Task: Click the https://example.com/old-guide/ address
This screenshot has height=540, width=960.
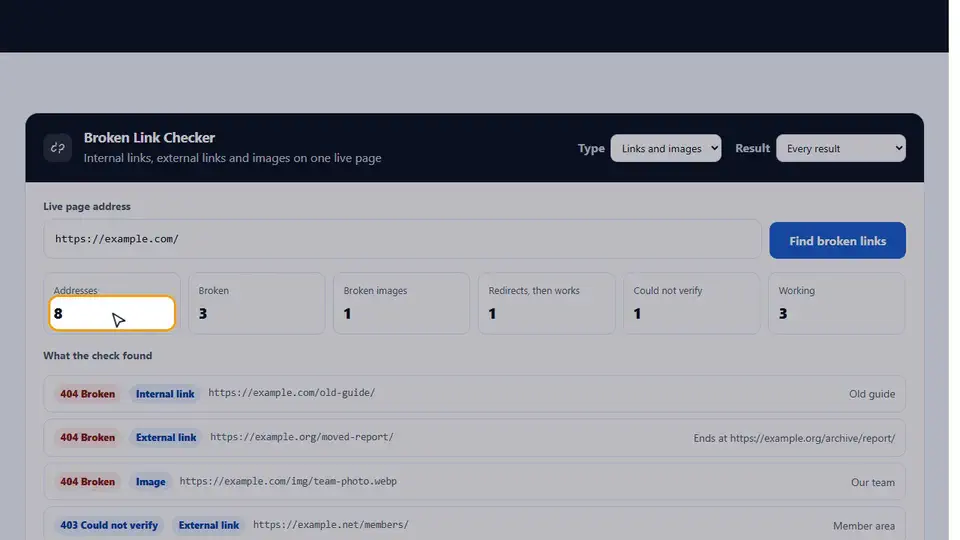Action: [291, 392]
